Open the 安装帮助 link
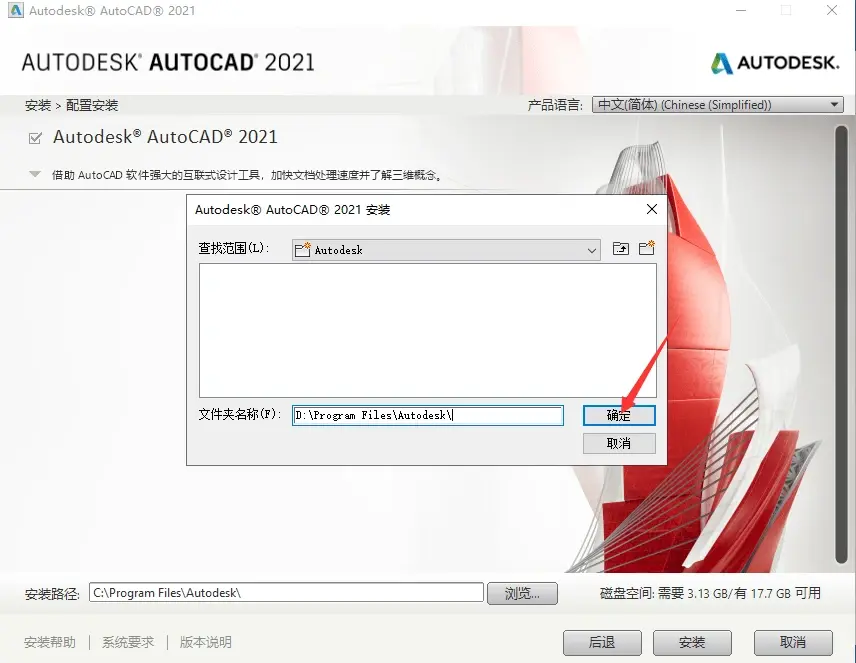This screenshot has width=856, height=663. (50, 642)
